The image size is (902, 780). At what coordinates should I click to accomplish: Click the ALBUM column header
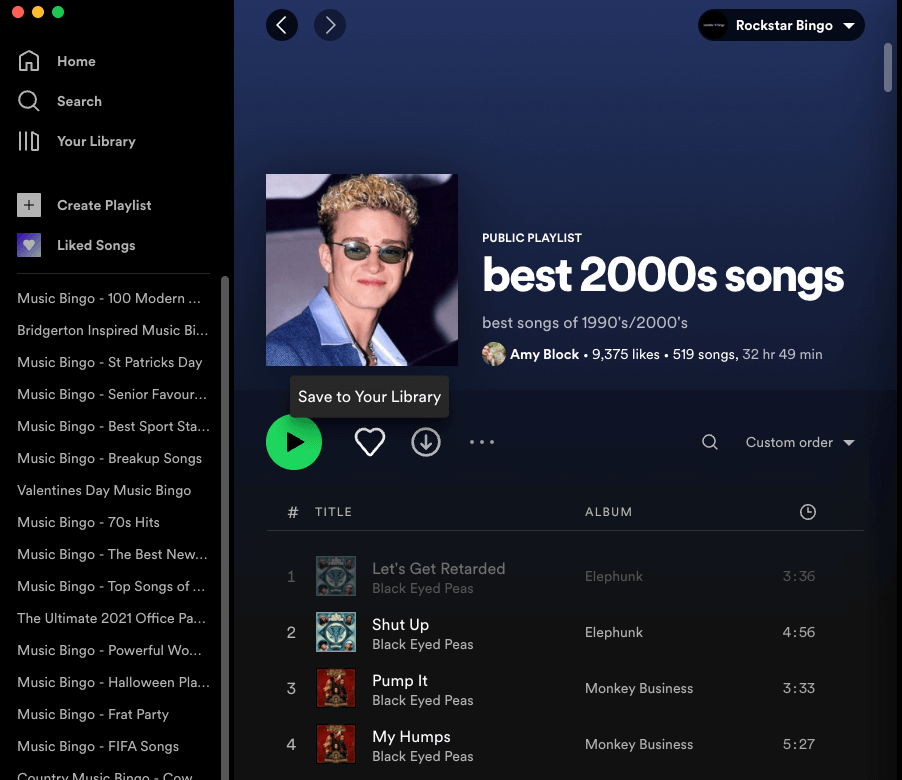[x=609, y=512]
